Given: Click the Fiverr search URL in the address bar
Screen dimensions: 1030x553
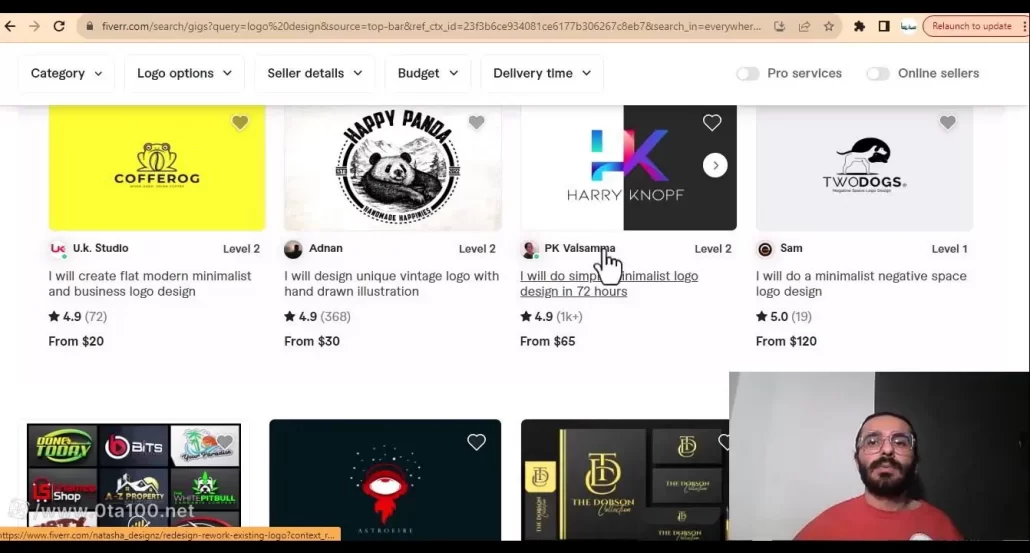Looking at the screenshot, I should point(431,26).
